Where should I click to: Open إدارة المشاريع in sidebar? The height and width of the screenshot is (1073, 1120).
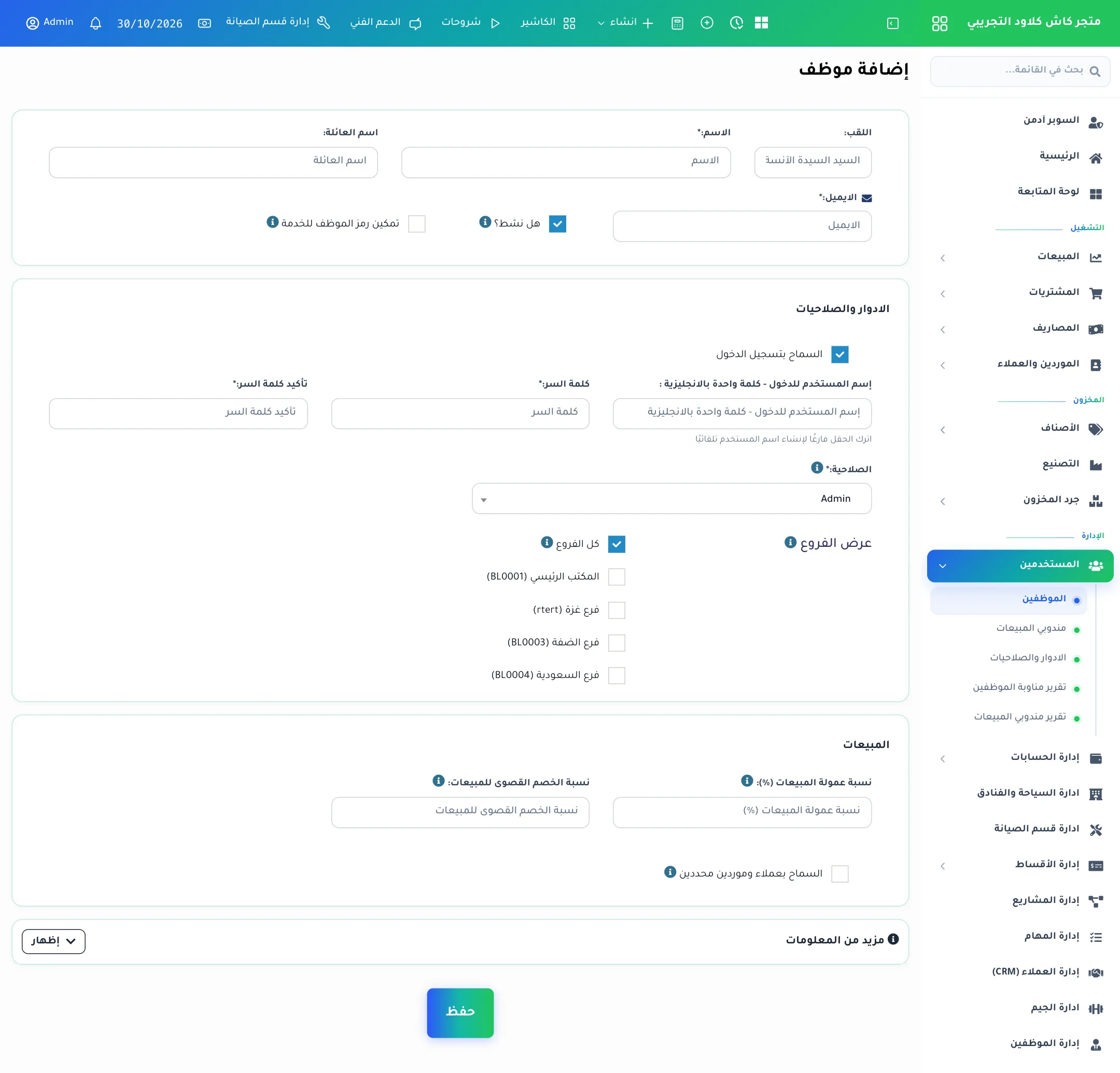click(1020, 901)
